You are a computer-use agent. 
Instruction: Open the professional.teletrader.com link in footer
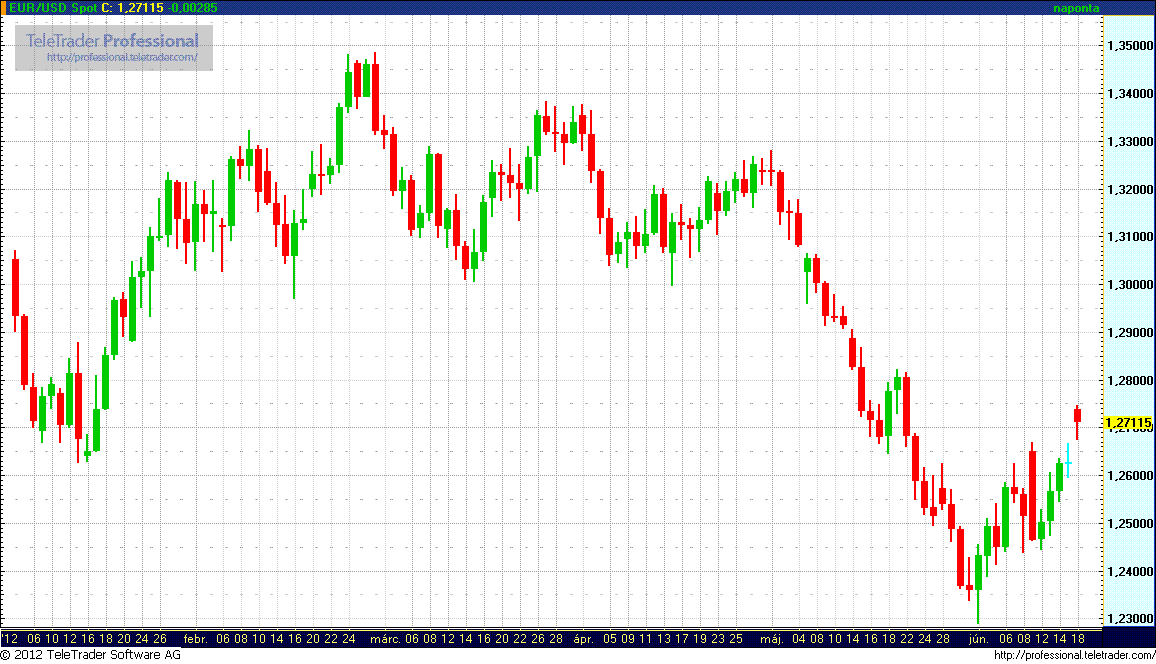(x=1074, y=655)
